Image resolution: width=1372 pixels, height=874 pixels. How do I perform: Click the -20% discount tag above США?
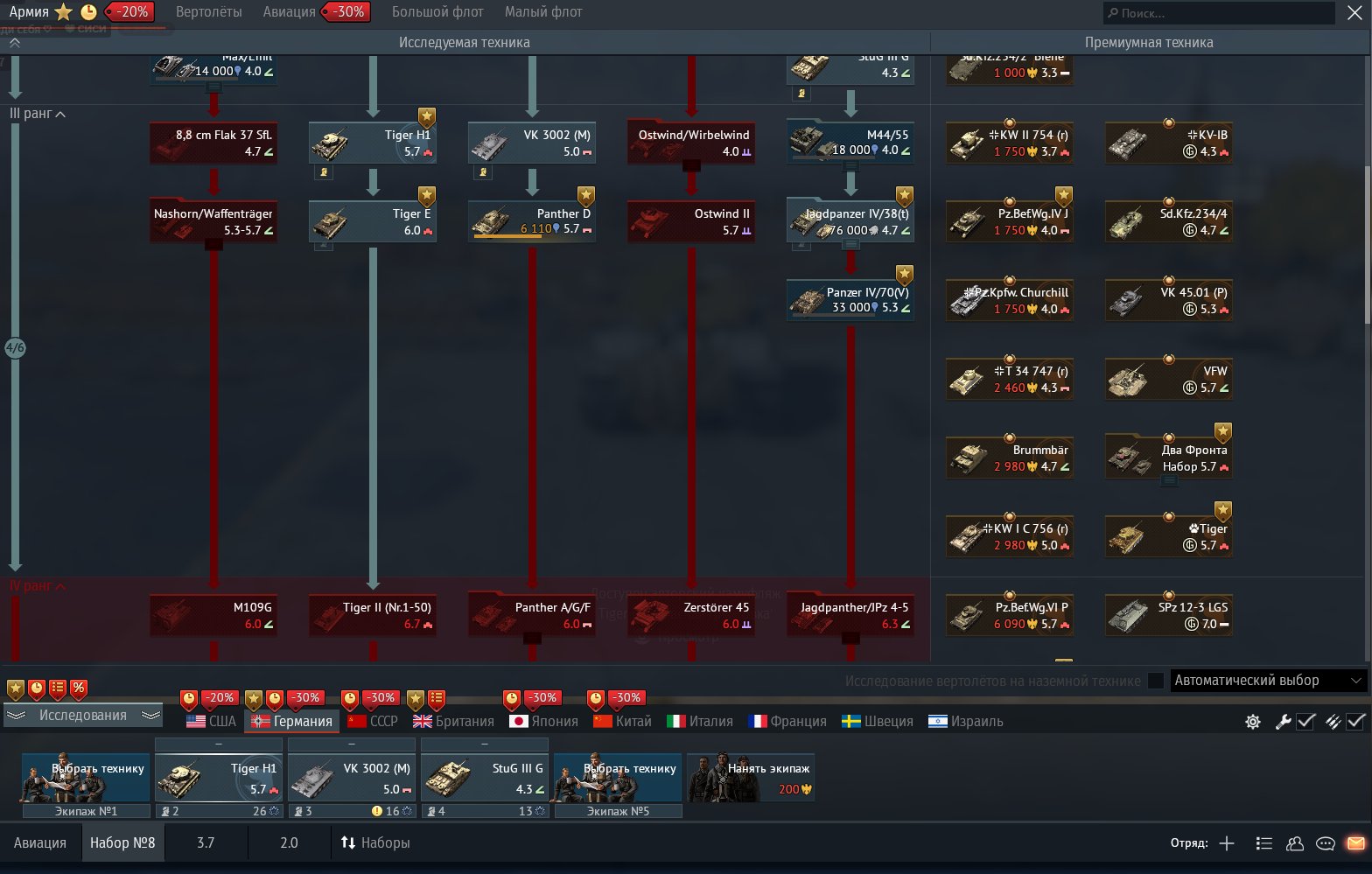[x=219, y=698]
